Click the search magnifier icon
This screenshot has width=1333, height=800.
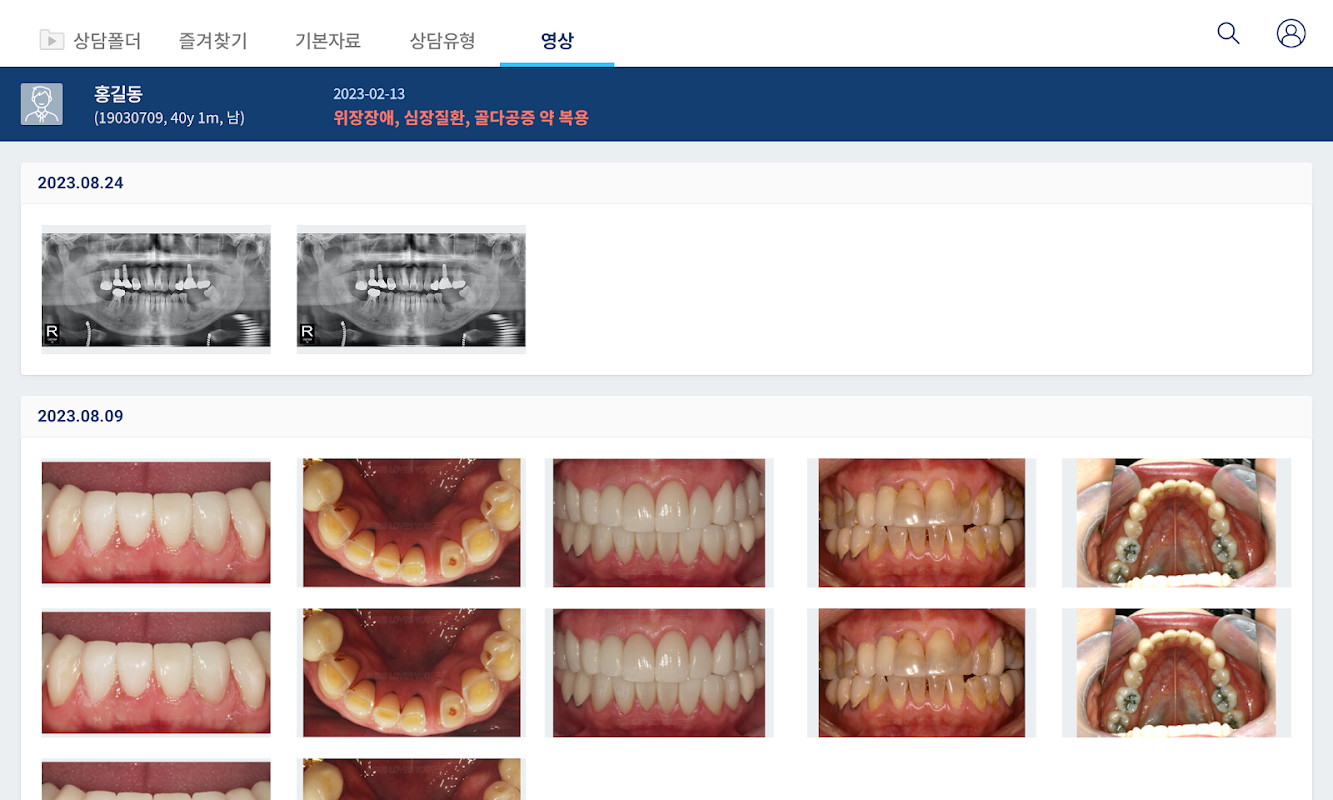(1228, 33)
